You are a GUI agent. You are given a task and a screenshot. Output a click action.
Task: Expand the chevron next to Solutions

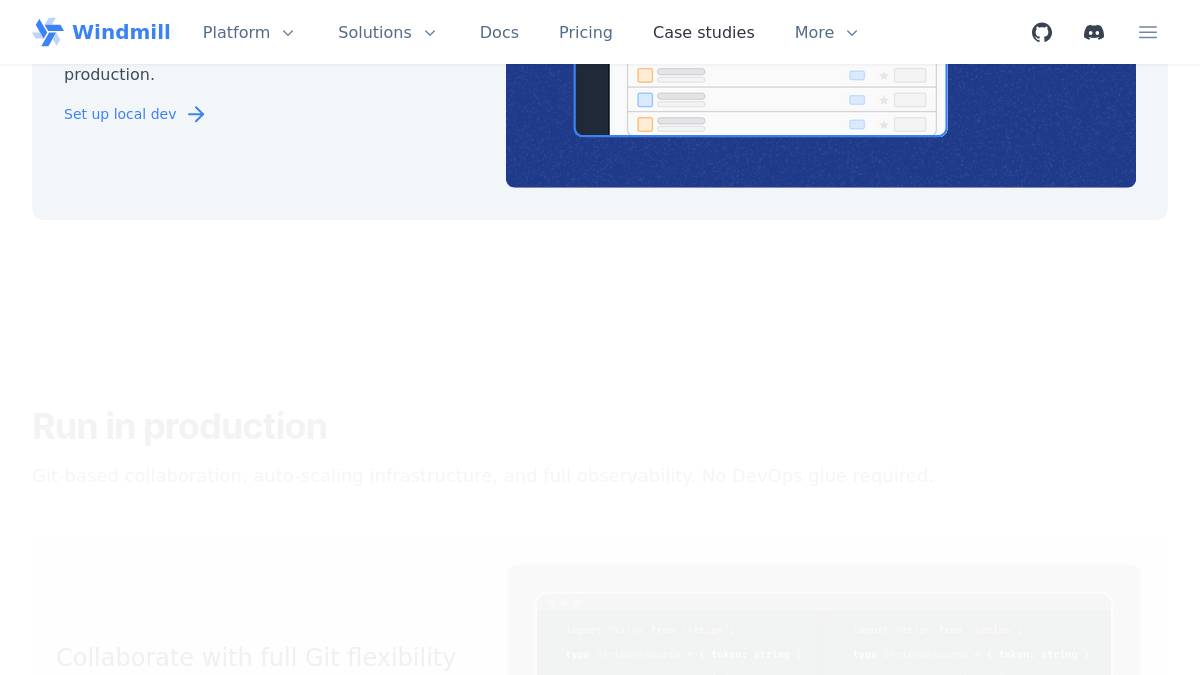(430, 33)
